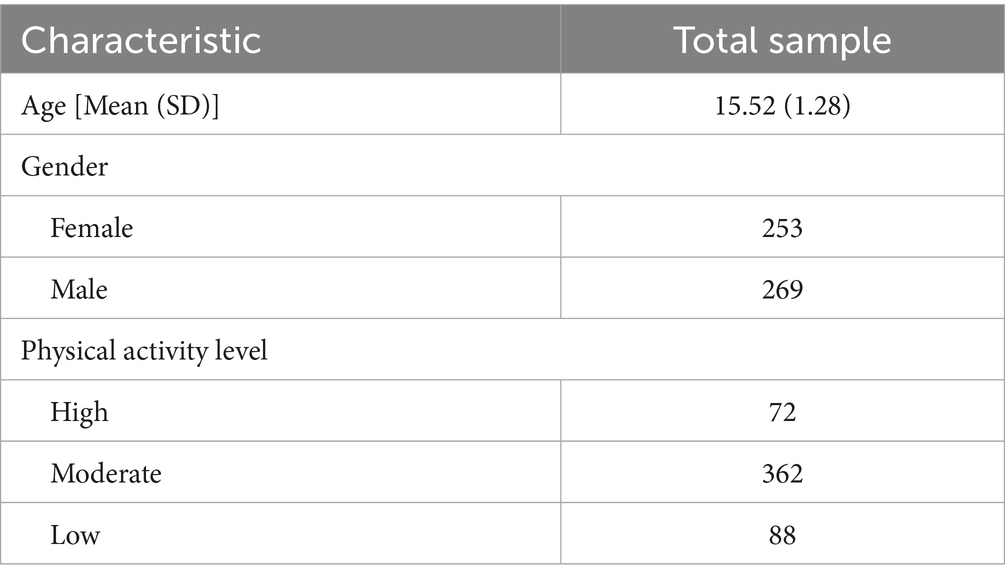
Task: Select the Physical activity level label
Action: [144, 352]
